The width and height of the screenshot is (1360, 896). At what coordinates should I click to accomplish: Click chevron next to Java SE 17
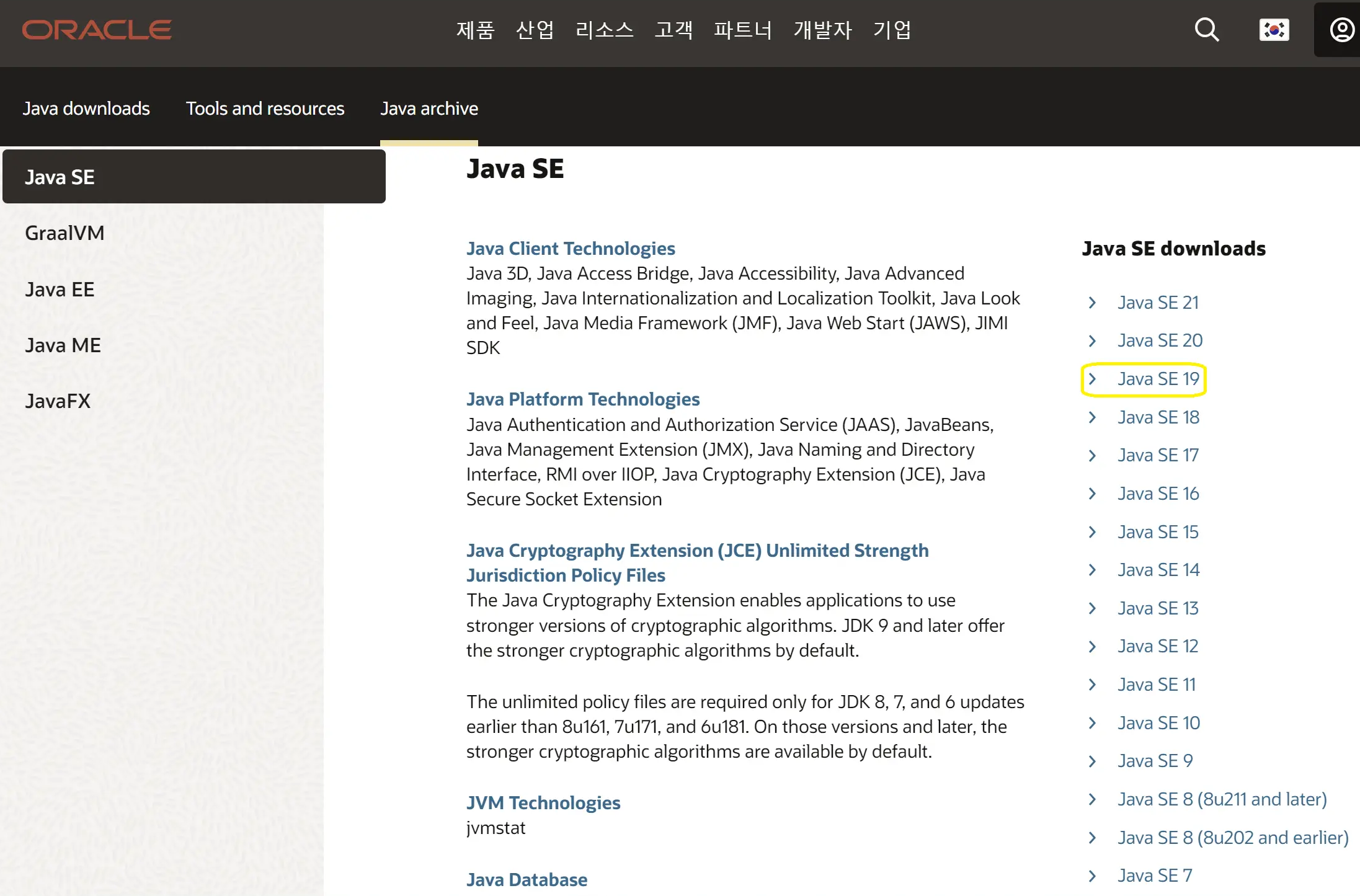tap(1093, 455)
